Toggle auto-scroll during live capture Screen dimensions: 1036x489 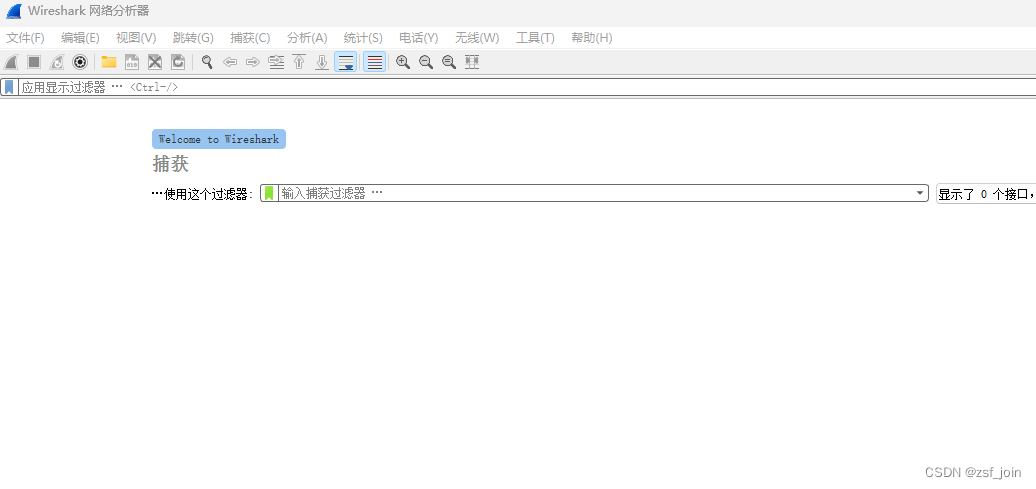[346, 62]
